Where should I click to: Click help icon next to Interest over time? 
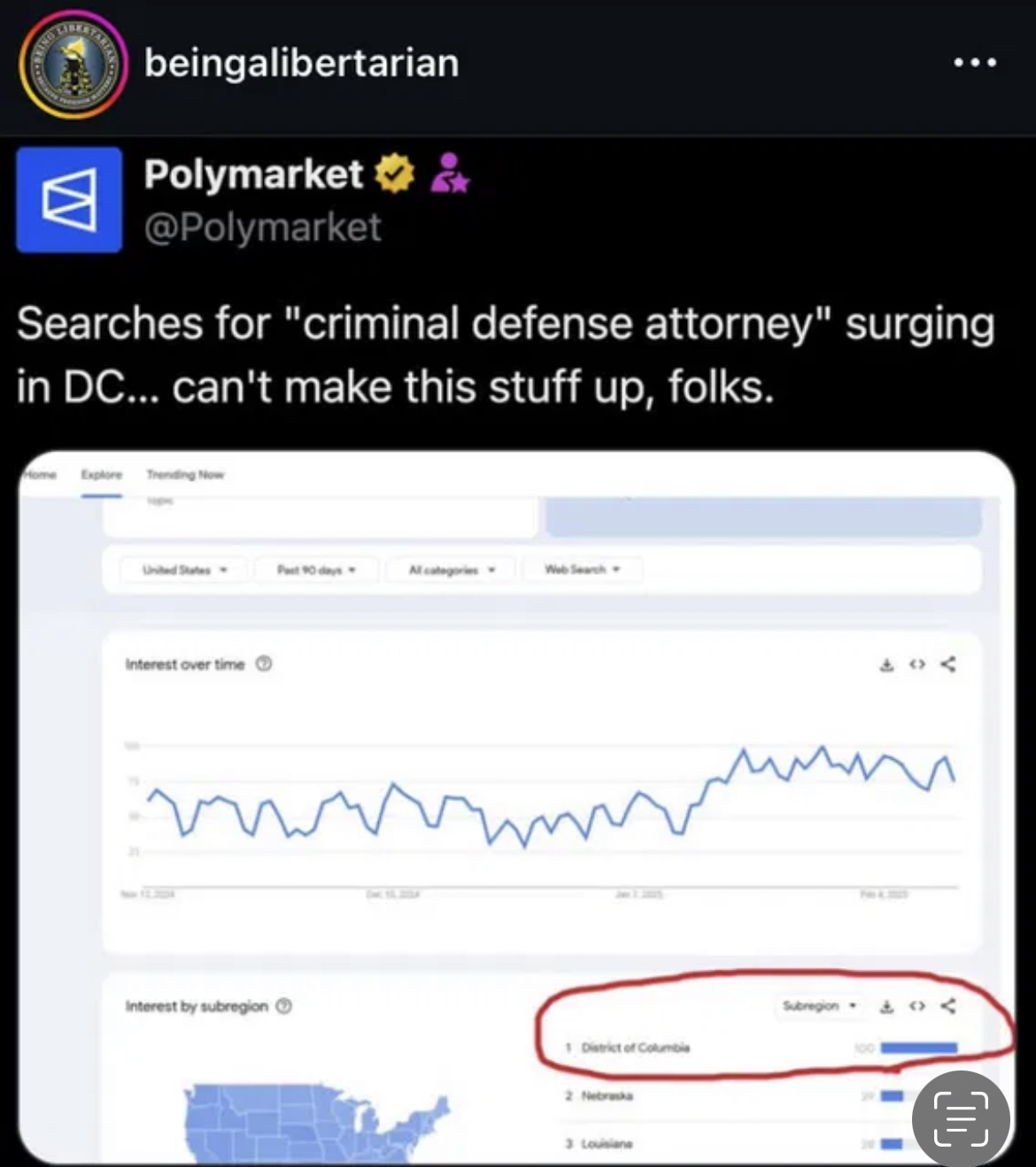pos(264,664)
